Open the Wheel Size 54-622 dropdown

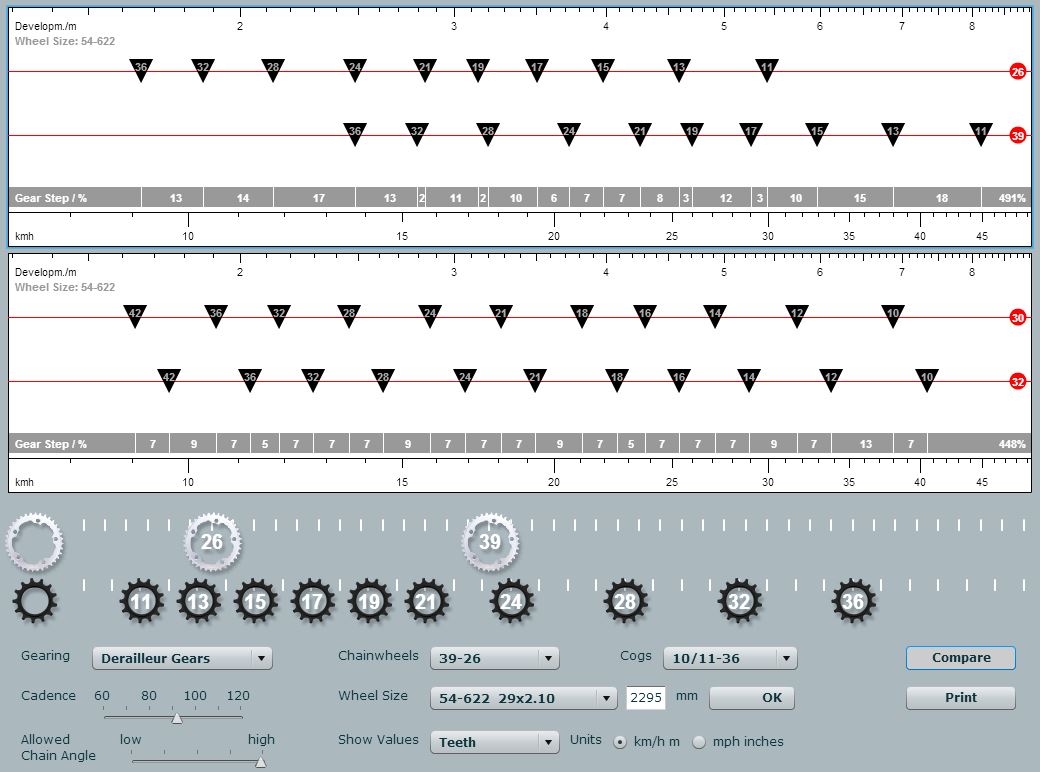coord(524,698)
